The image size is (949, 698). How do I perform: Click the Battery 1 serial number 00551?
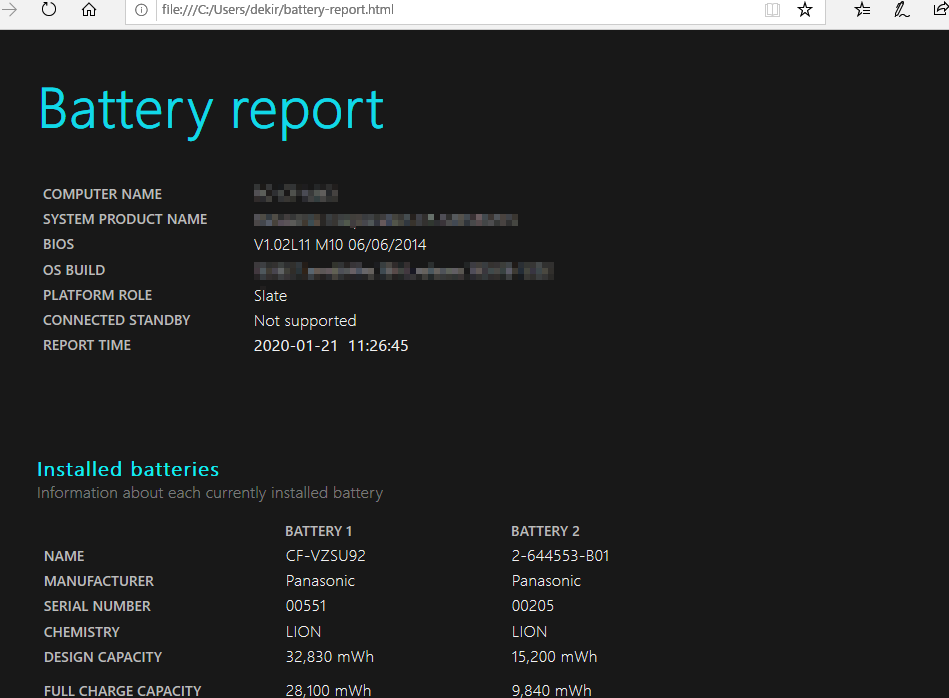point(306,606)
